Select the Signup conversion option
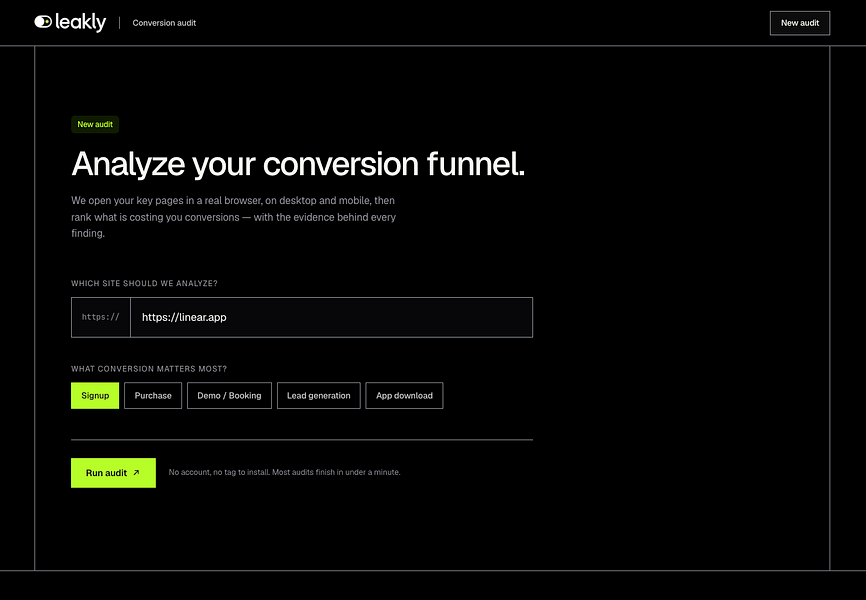The width and height of the screenshot is (866, 600). 95,396
